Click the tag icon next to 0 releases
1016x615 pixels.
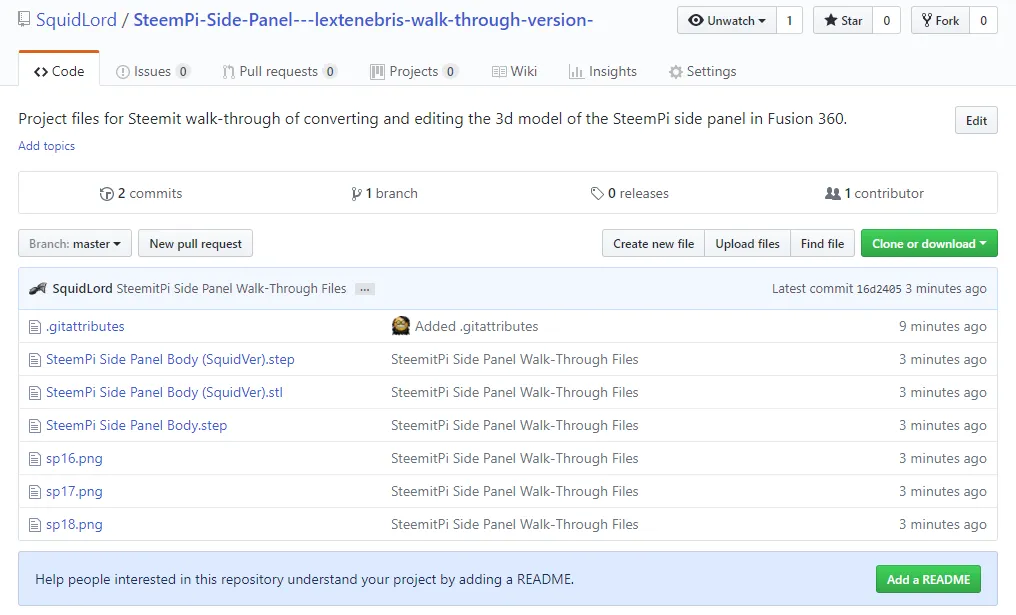(x=597, y=193)
